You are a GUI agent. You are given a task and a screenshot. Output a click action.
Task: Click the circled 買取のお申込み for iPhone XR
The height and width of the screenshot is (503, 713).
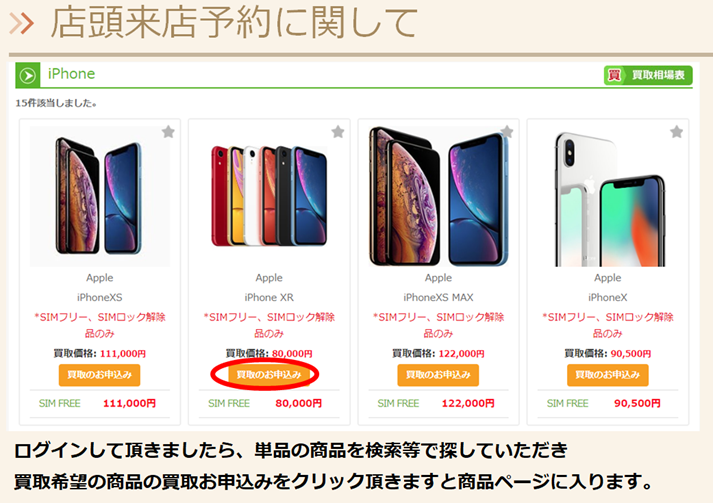click(x=269, y=375)
